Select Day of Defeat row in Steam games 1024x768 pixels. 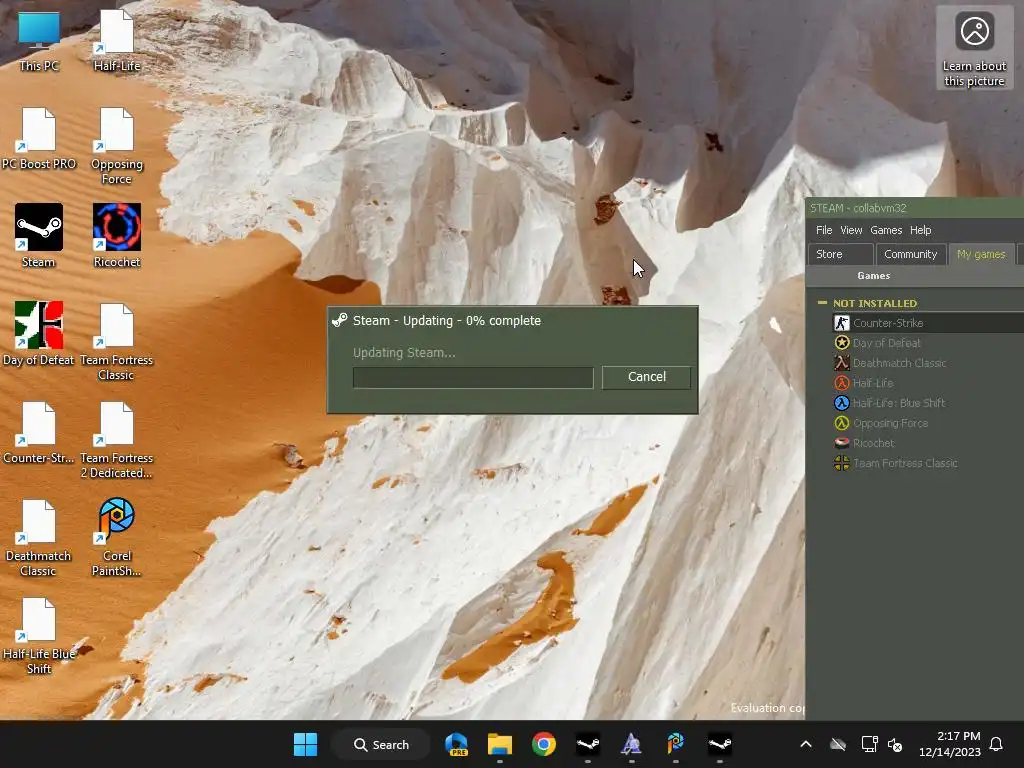[929, 343]
